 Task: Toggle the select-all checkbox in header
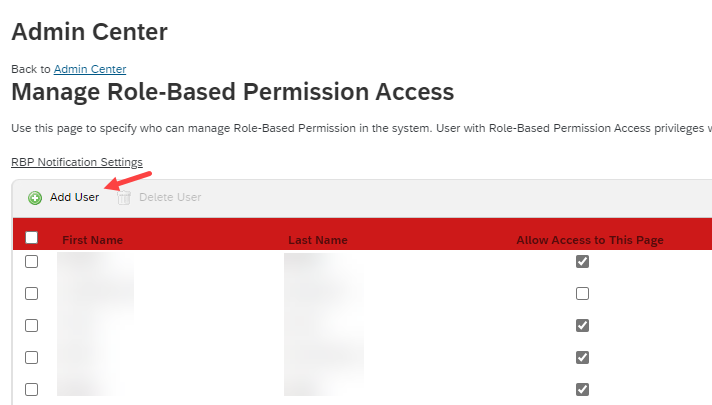(31, 237)
